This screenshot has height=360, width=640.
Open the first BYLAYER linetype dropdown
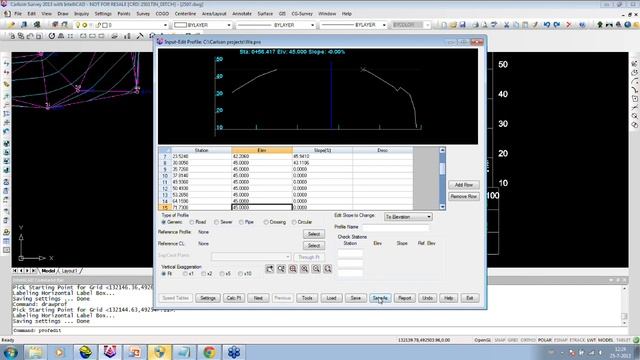pos(312,25)
